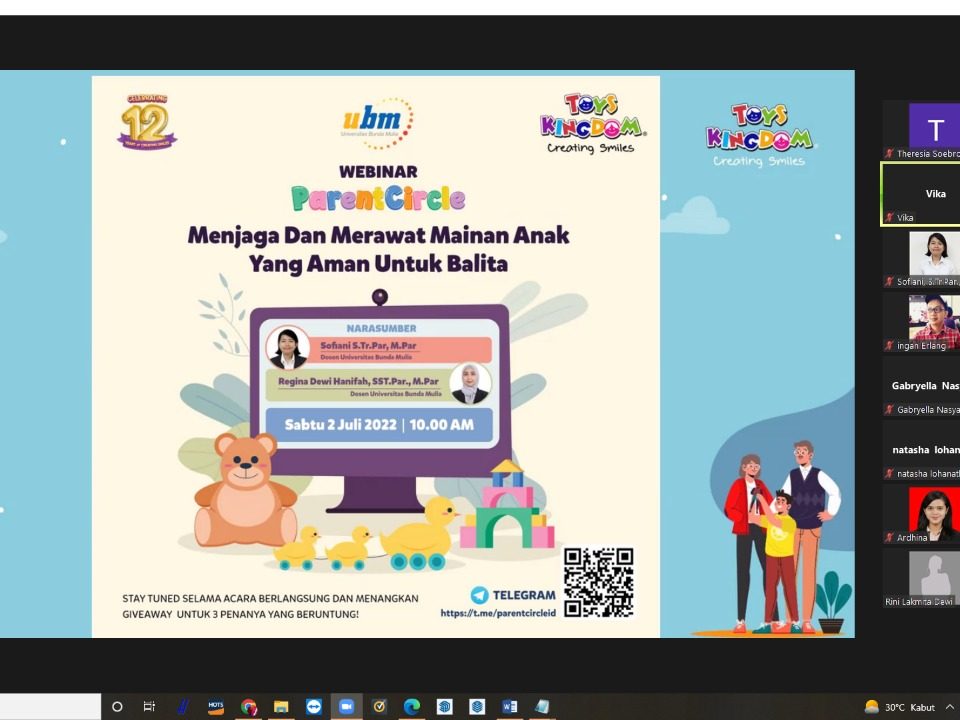The width and height of the screenshot is (960, 720).
Task: Select natasha lohanat participant tile
Action: pos(921,451)
